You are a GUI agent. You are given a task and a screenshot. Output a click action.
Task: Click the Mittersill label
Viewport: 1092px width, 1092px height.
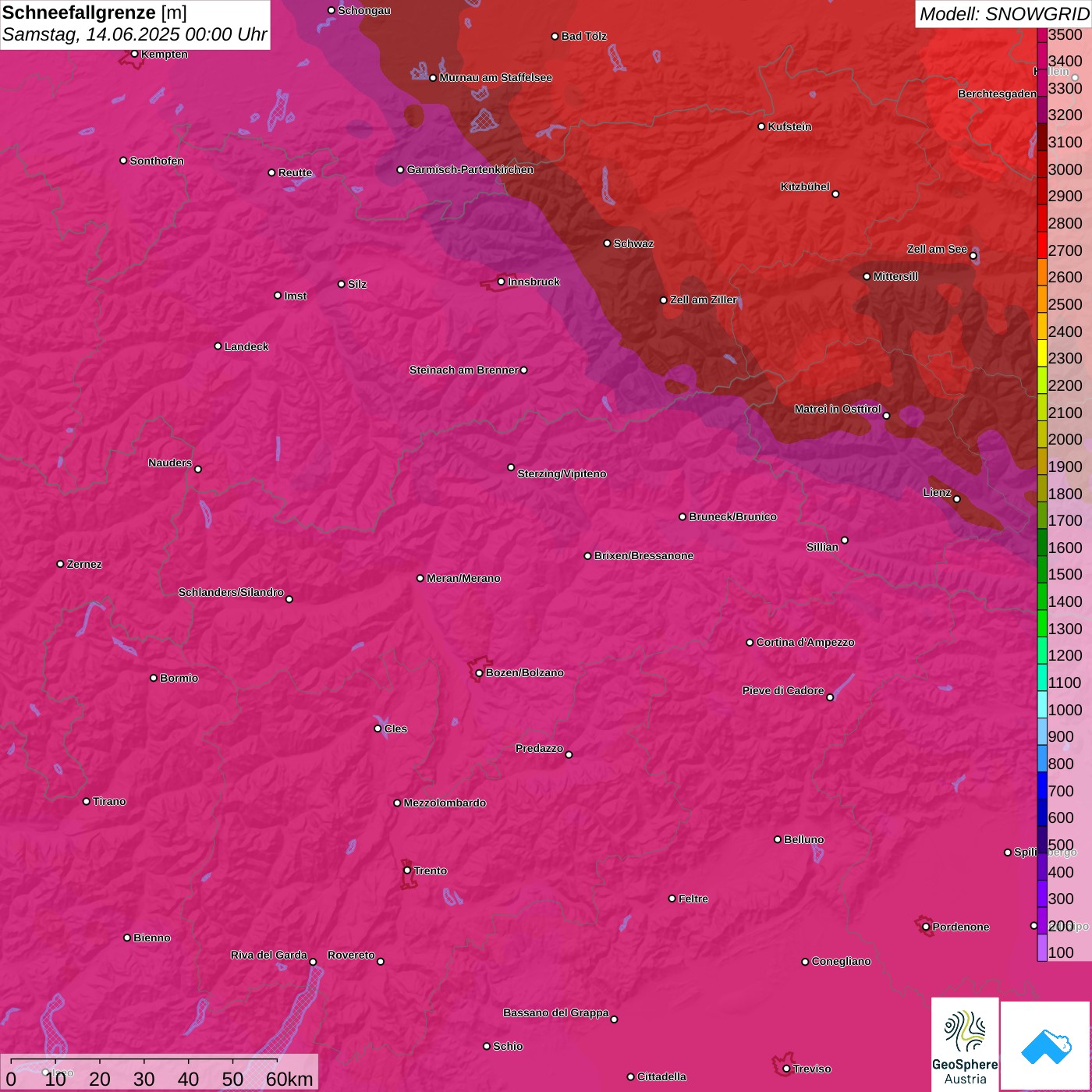tap(895, 276)
